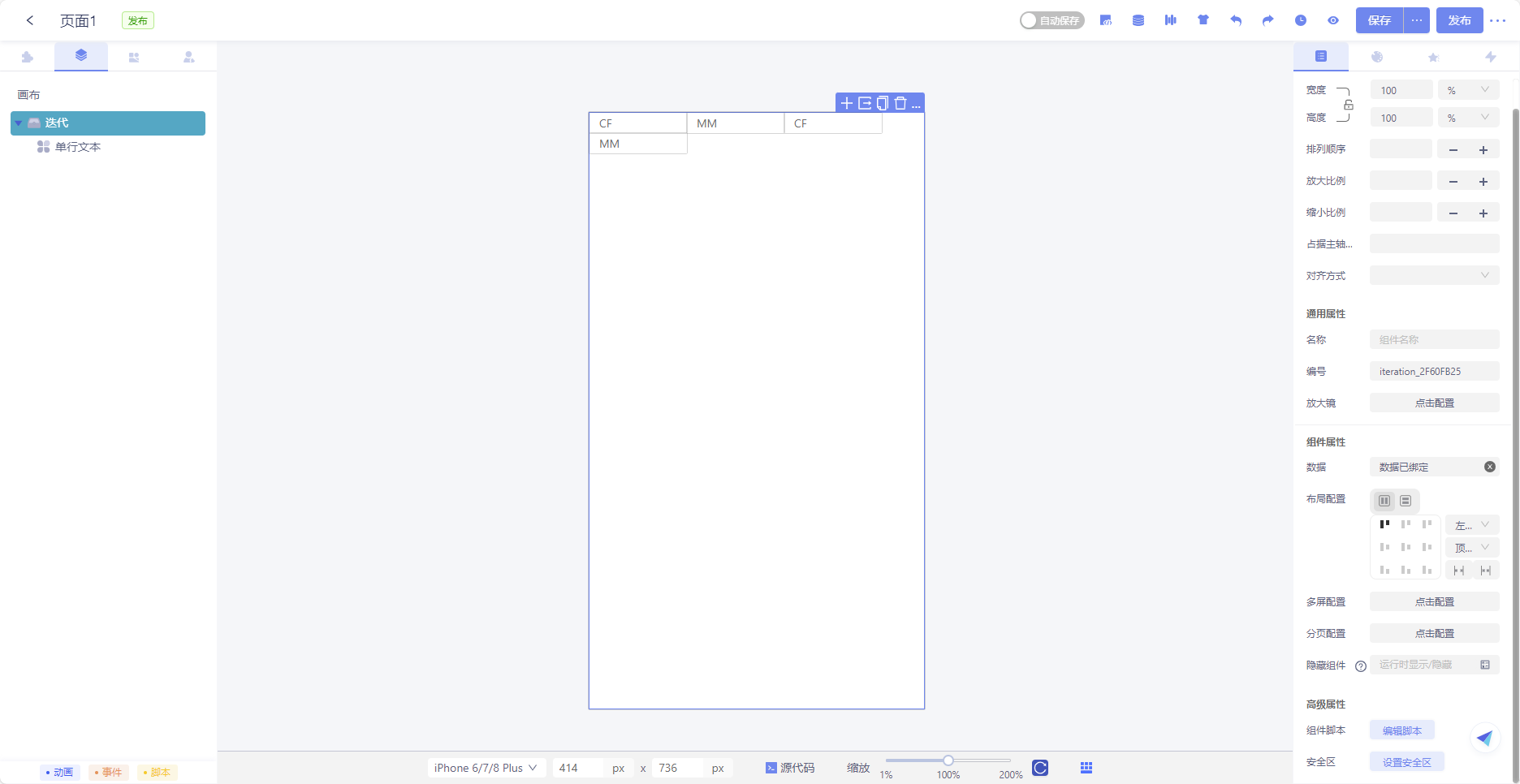Select the MM cell in second row

pyautogui.click(x=638, y=144)
